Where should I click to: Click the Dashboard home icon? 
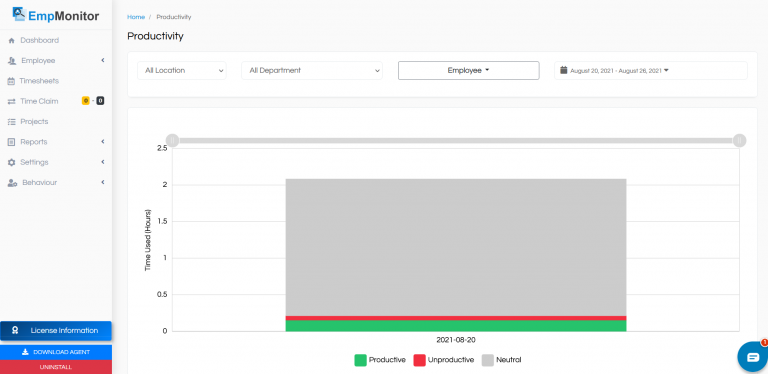pyautogui.click(x=12, y=41)
